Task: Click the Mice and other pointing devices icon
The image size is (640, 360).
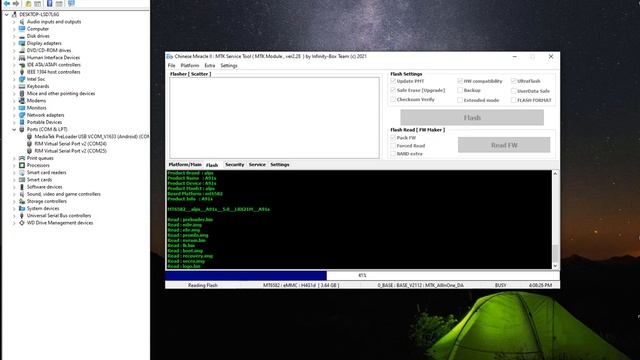Action: pyautogui.click(x=22, y=93)
